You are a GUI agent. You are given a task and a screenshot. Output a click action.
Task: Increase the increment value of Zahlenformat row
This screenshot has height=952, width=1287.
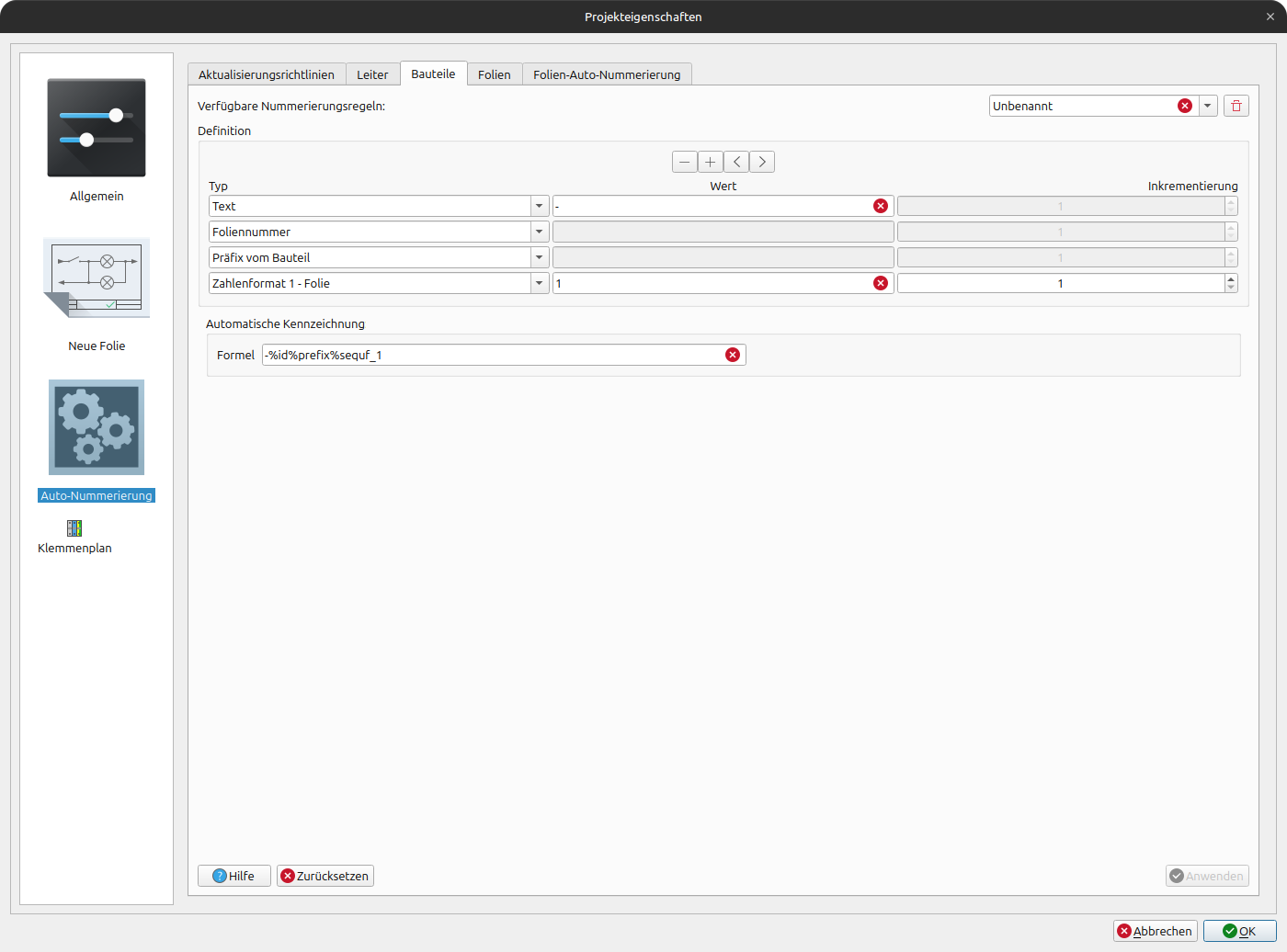1231,279
